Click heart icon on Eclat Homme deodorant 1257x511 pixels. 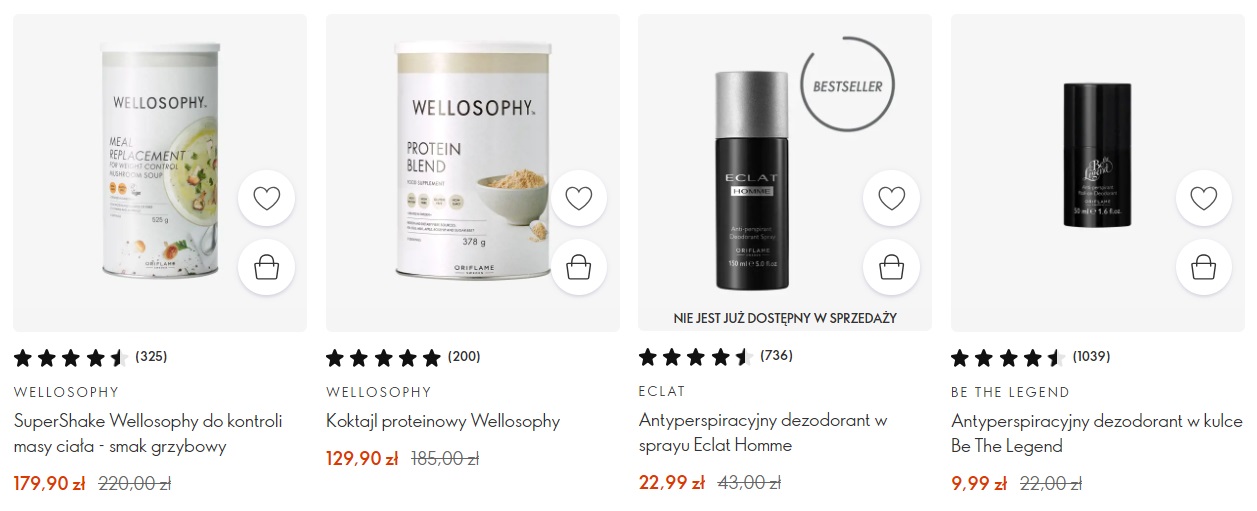click(x=891, y=198)
